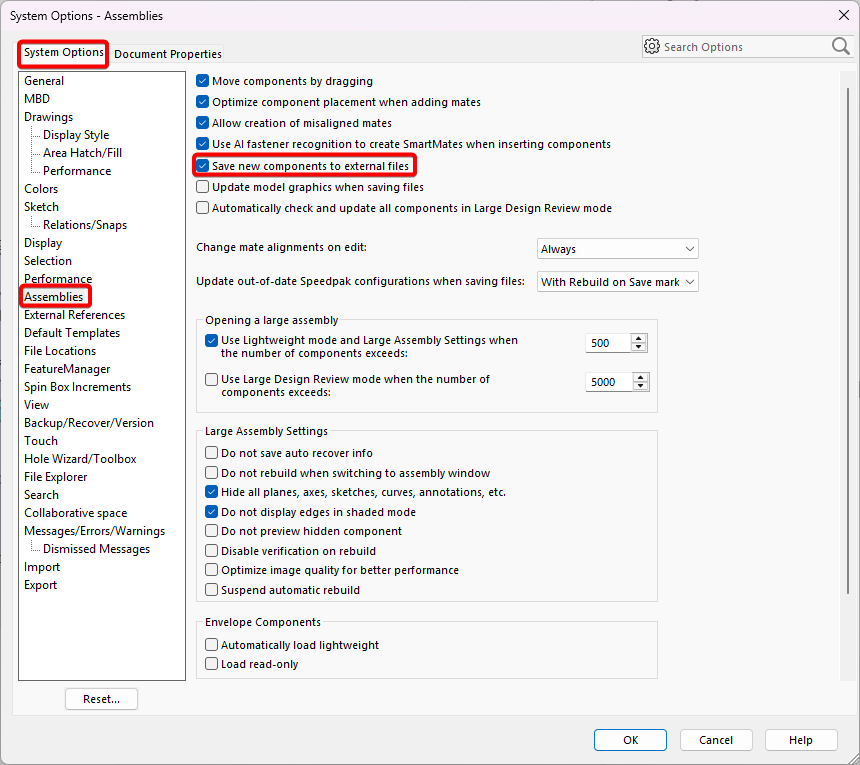Viewport: 860px width, 765px height.
Task: Select Display Style under Drawings
Action: coord(76,135)
